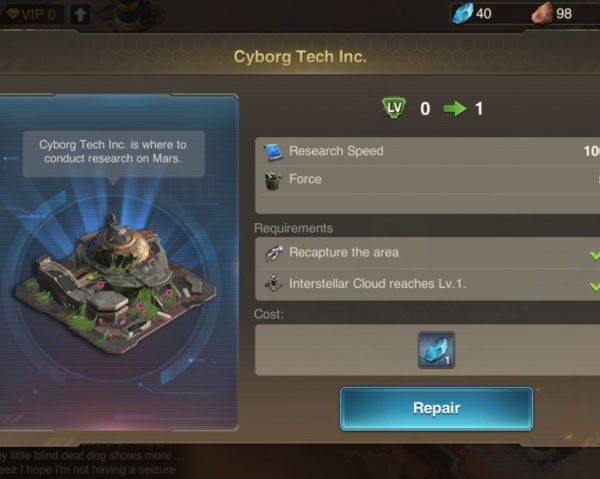
Task: Tap the red ore resource counter 98
Action: (553, 13)
